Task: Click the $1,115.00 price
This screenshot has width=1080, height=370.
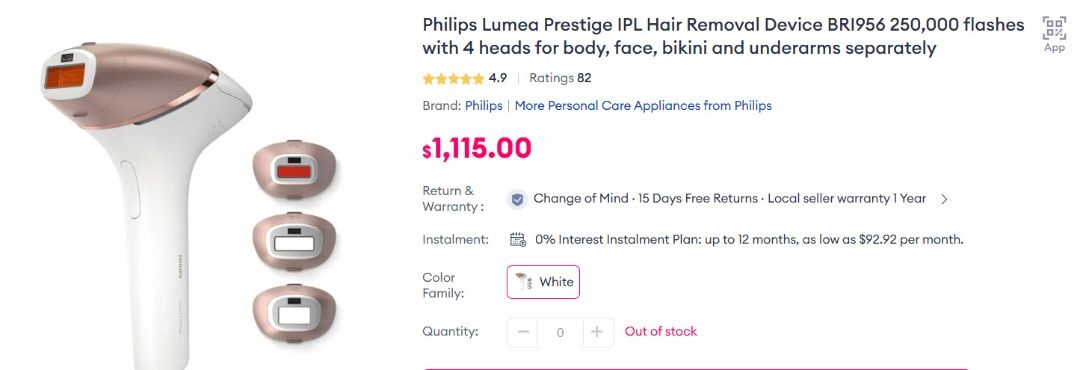Action: [x=477, y=148]
